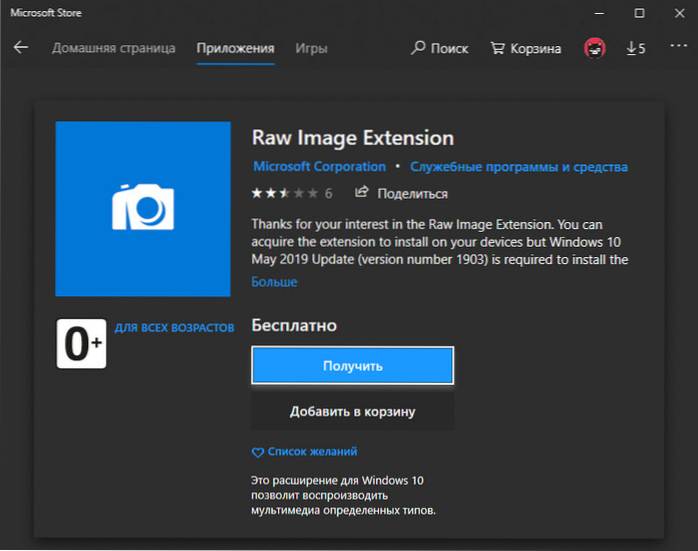Switch to the Домашняя страница tab
The height and width of the screenshot is (551, 698).
coord(113,48)
